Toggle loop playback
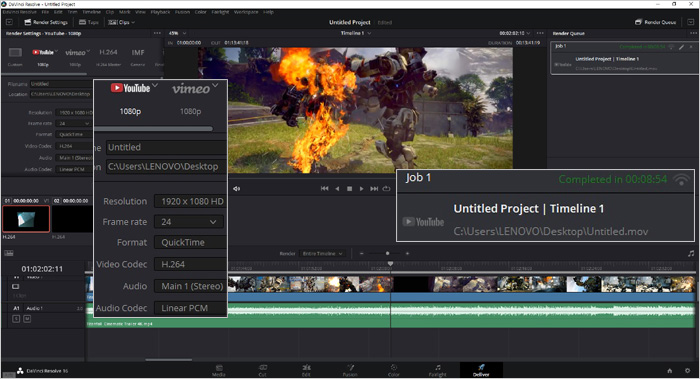700x379 pixels. tap(387, 189)
